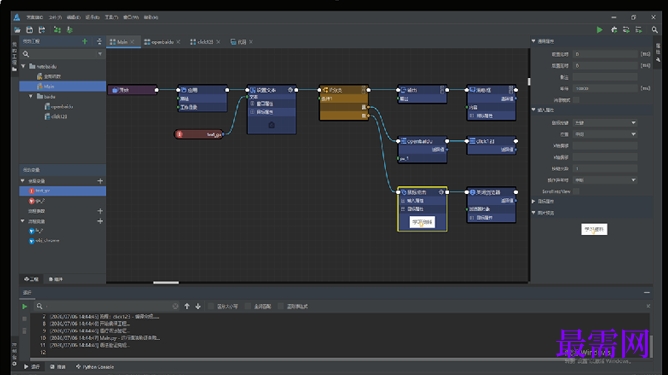Toggle the case-sensitive checkbox in log toolbar

(210, 306)
